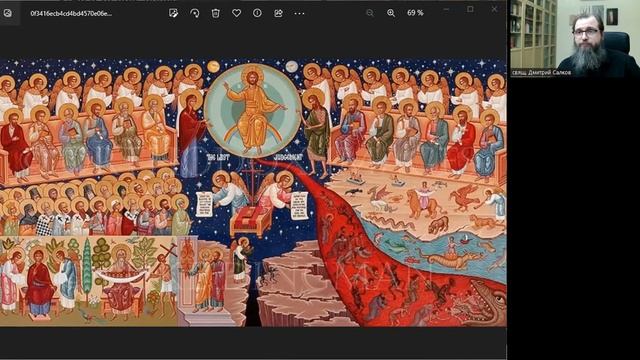This screenshot has width=640, height=360.
Task: Zoom out with magnifier minus icon
Action: 370,13
